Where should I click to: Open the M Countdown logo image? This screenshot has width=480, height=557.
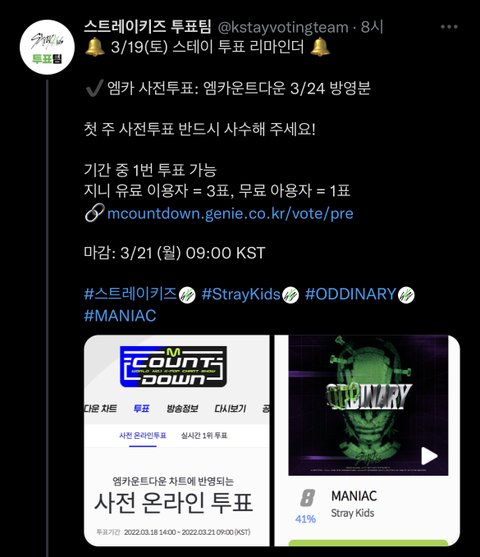click(x=173, y=367)
